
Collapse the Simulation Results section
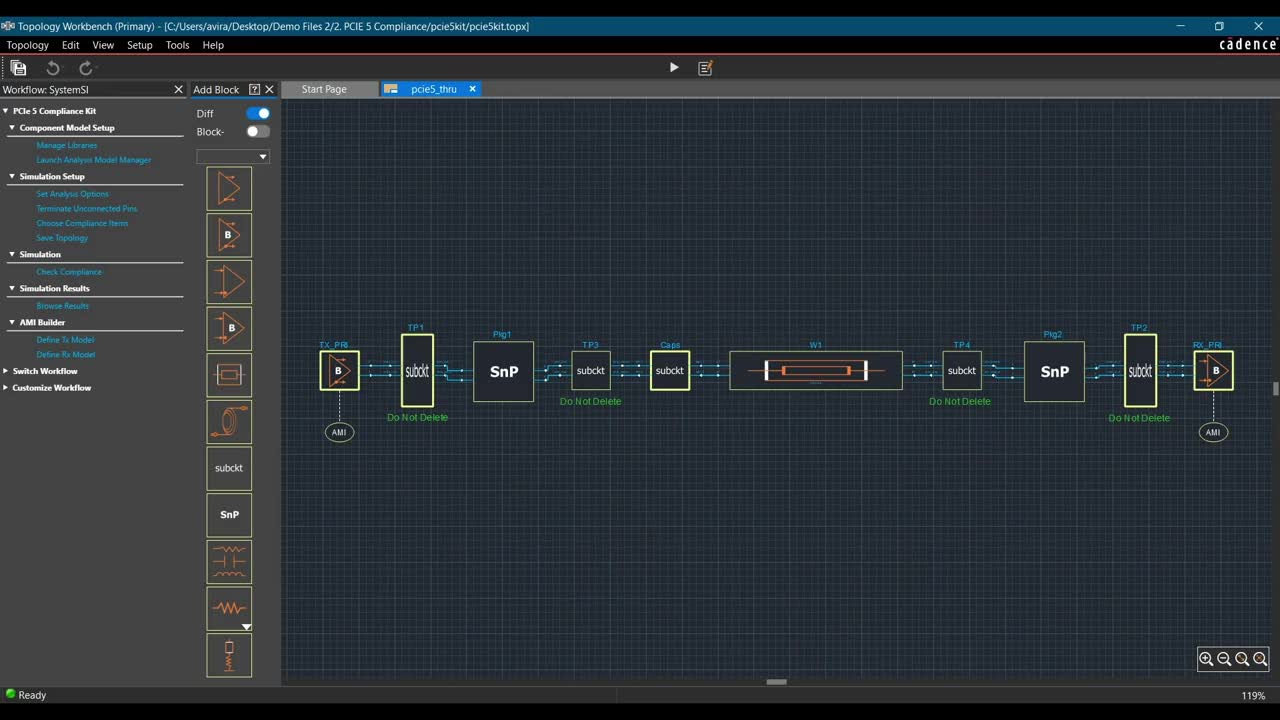pyautogui.click(x=12, y=288)
